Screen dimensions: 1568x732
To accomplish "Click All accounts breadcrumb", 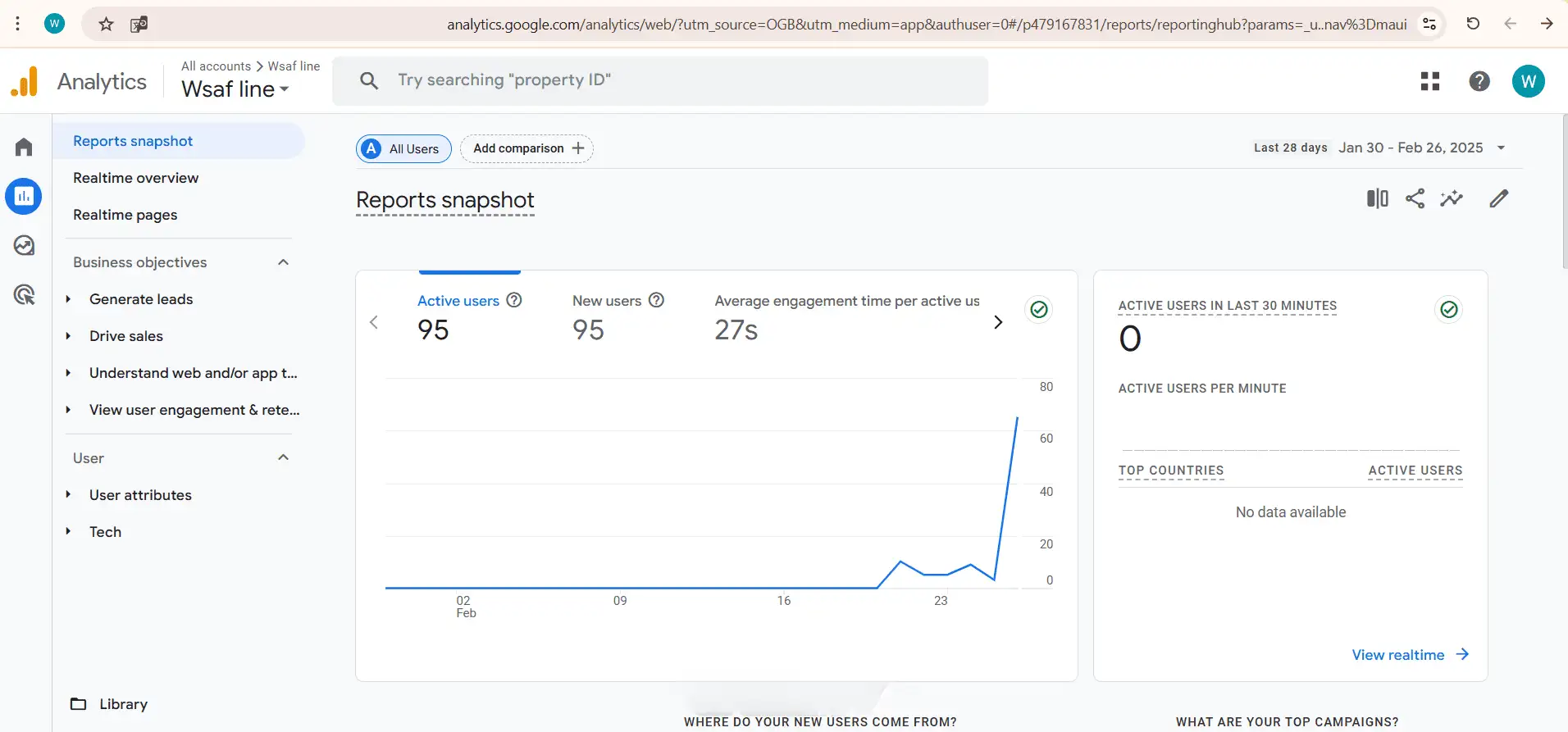I will pos(216,66).
